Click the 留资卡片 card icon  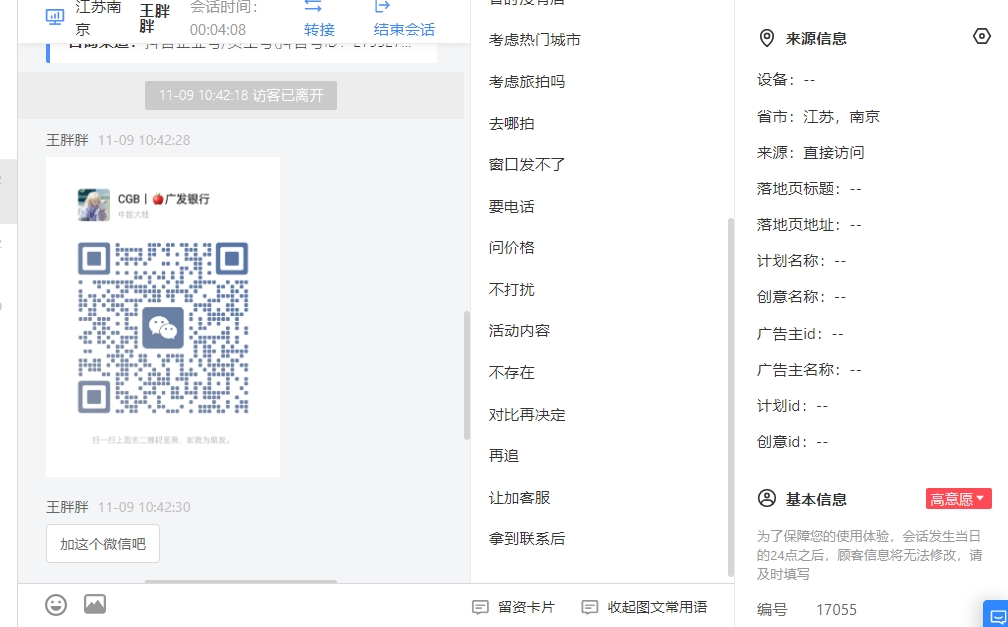[480, 607]
